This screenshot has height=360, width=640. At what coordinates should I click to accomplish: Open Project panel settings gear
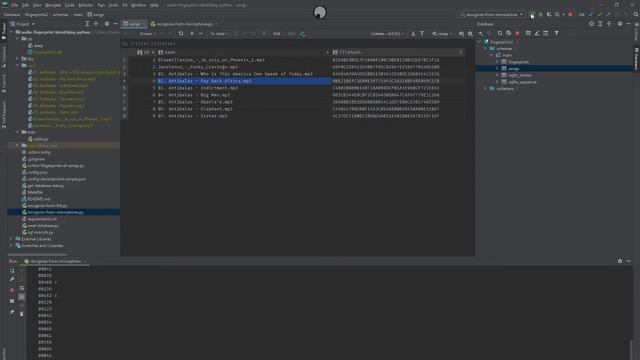[107, 24]
